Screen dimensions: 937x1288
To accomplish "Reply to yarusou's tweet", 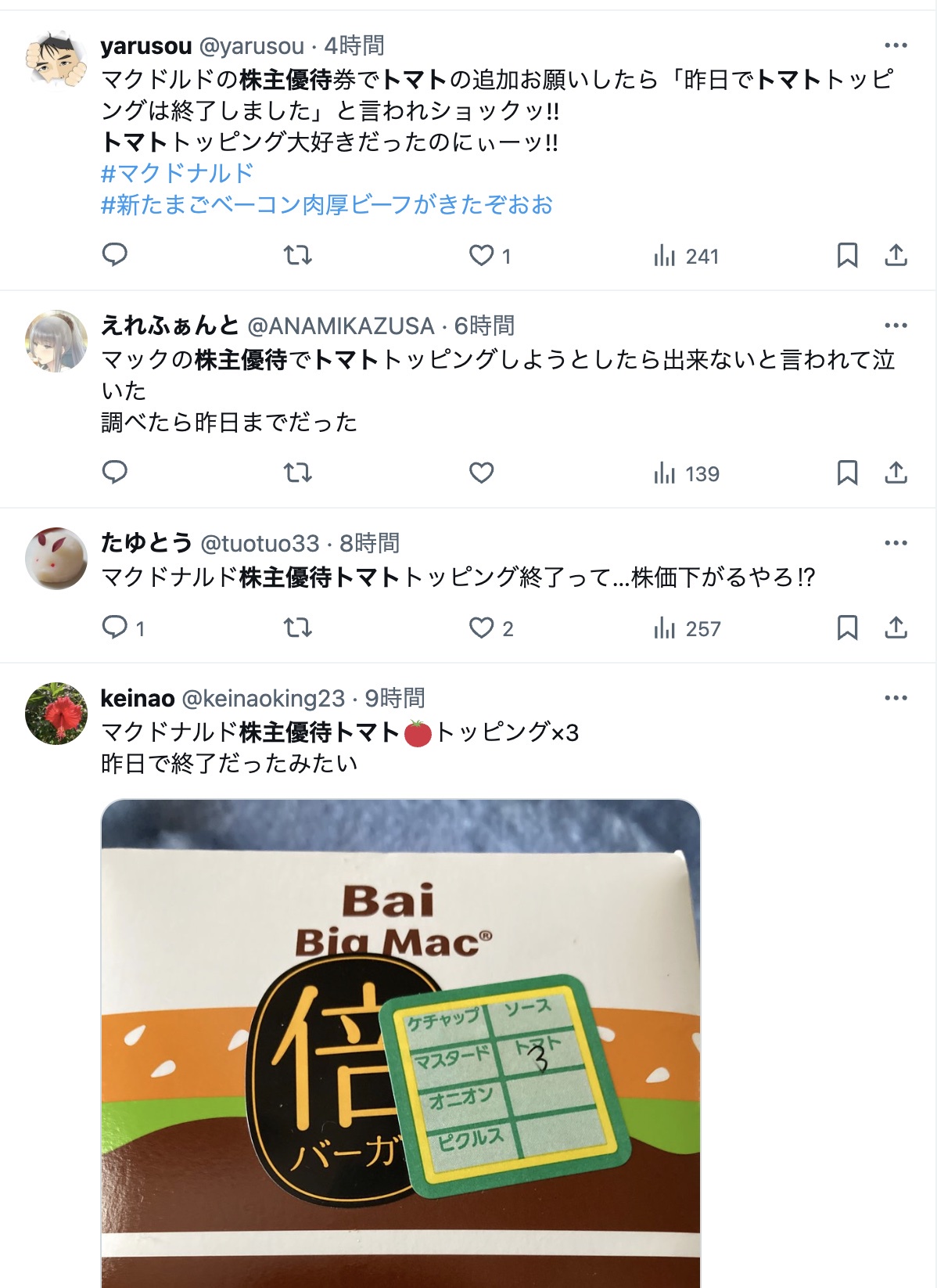I will [115, 255].
